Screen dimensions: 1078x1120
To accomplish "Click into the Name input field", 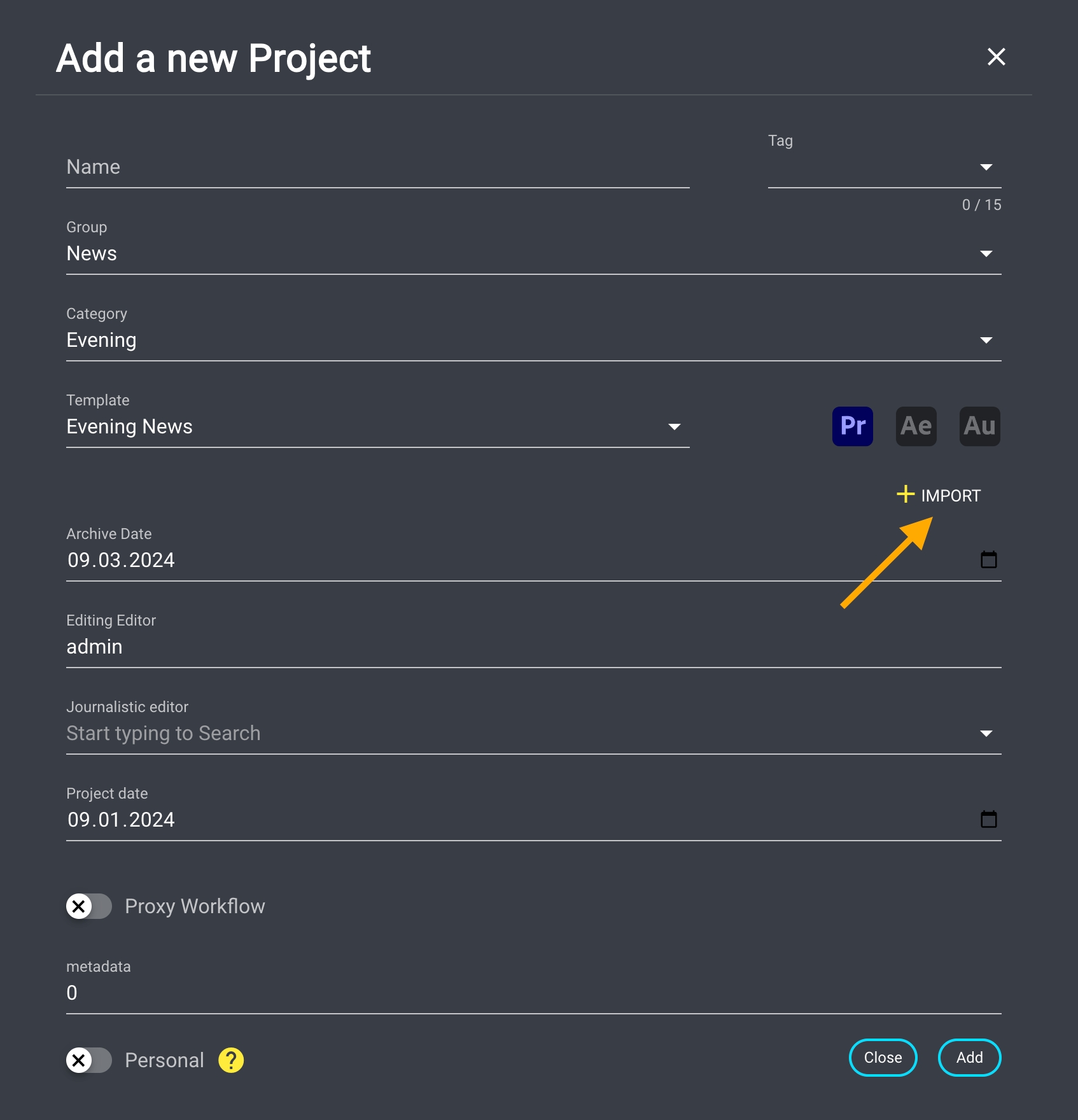I will (x=377, y=167).
